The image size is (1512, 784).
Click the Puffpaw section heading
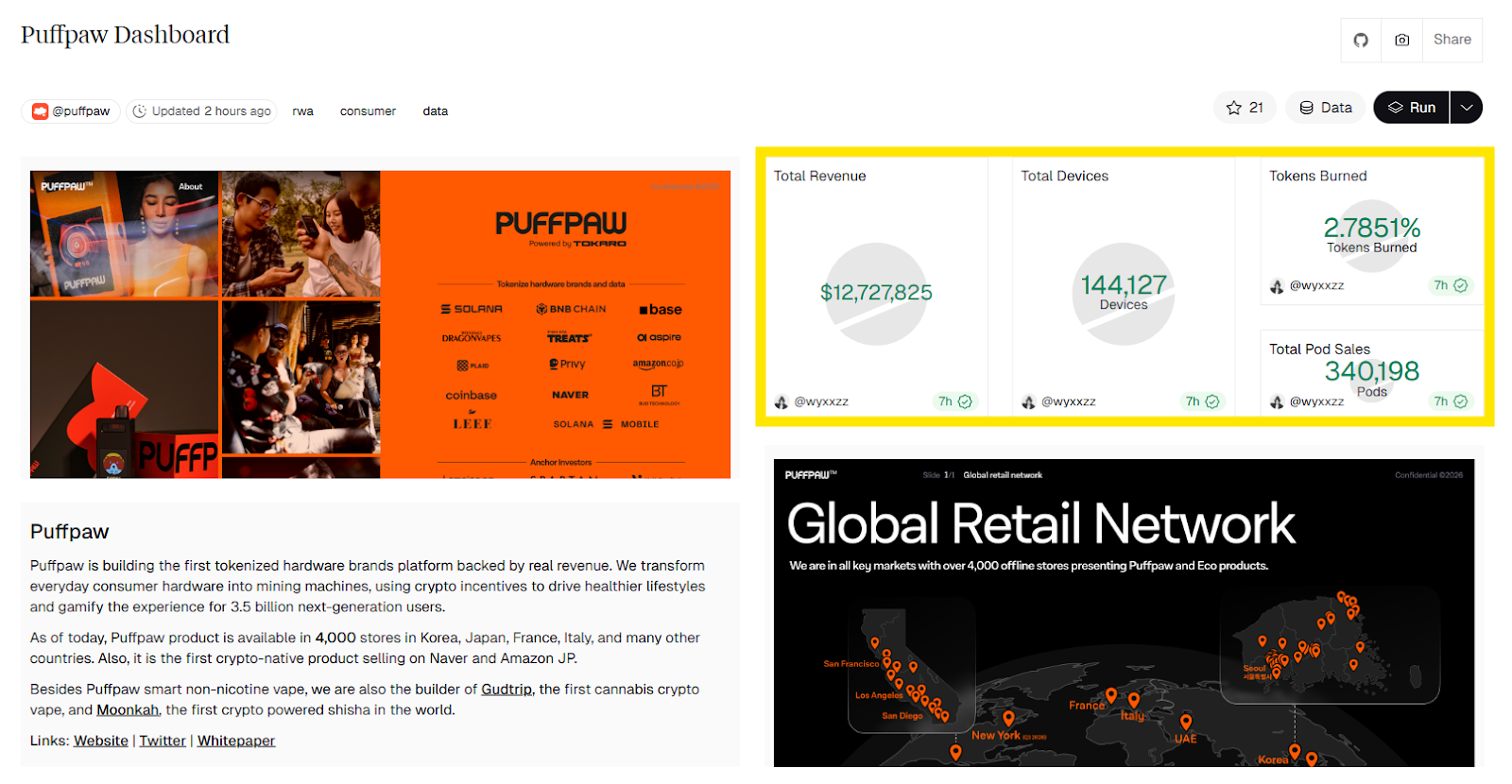tap(69, 531)
